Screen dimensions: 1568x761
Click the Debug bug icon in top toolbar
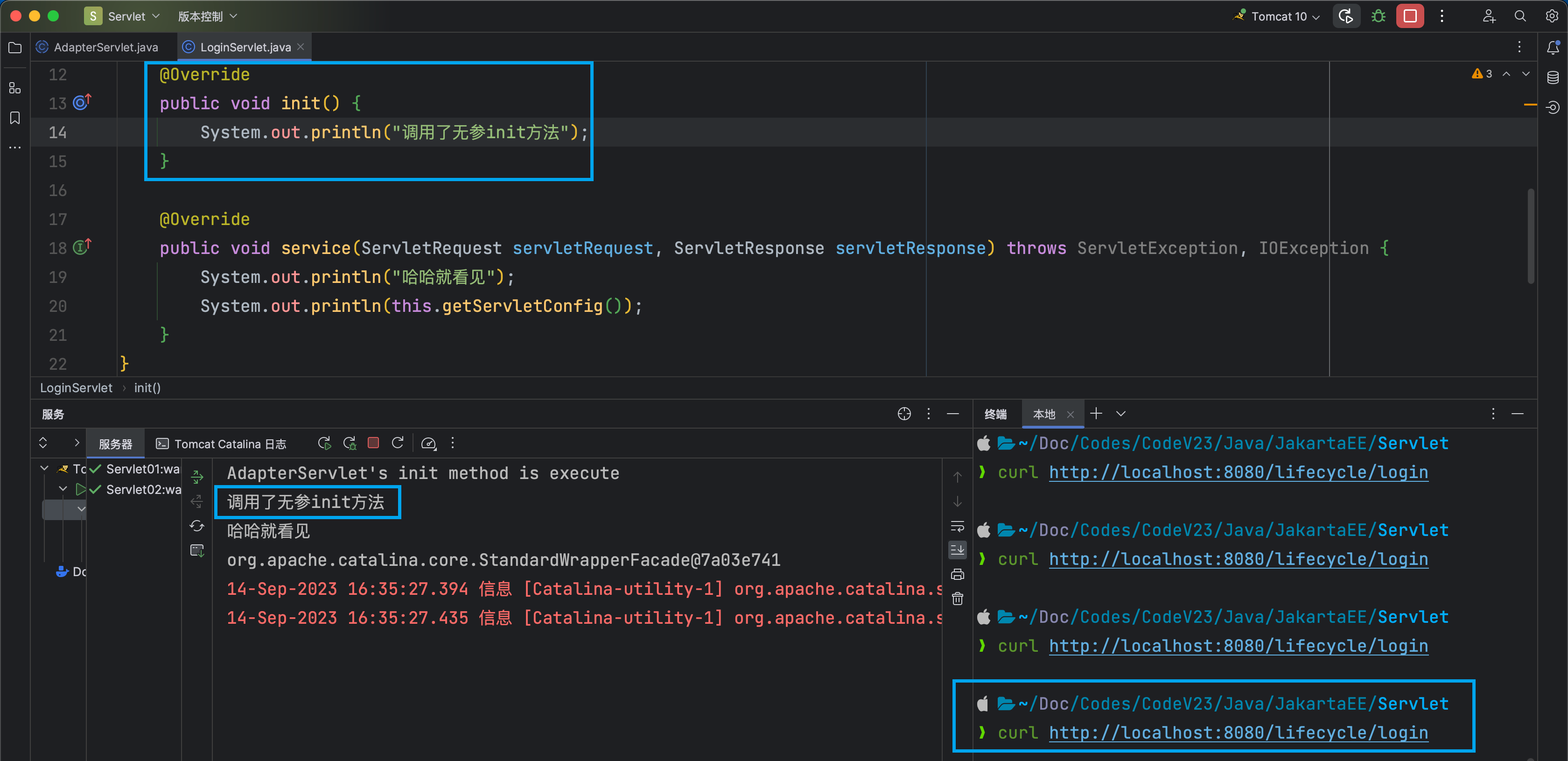click(1378, 16)
